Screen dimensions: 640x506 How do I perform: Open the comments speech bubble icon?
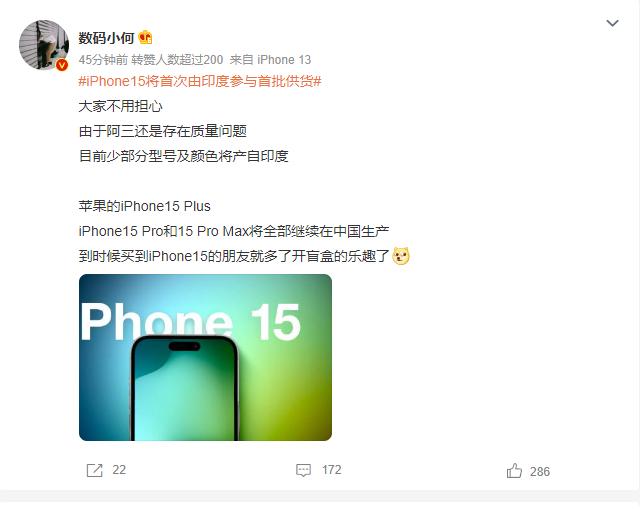coord(303,470)
